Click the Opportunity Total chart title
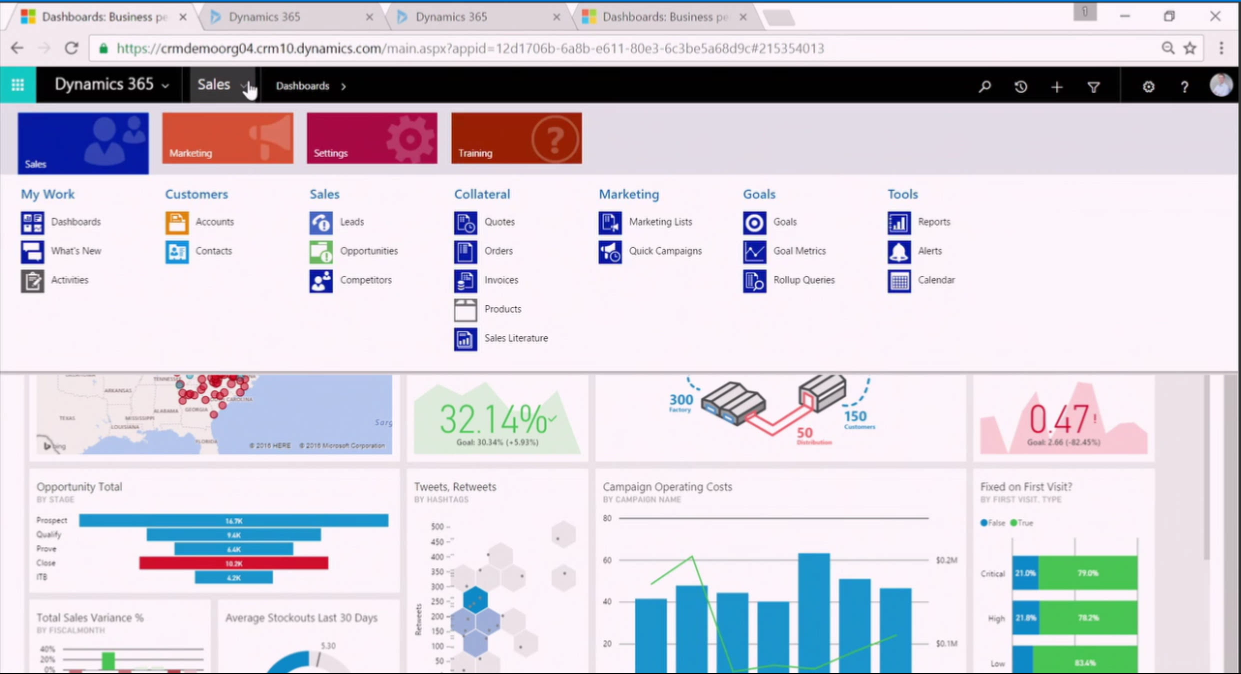The image size is (1241, 674). tap(79, 487)
